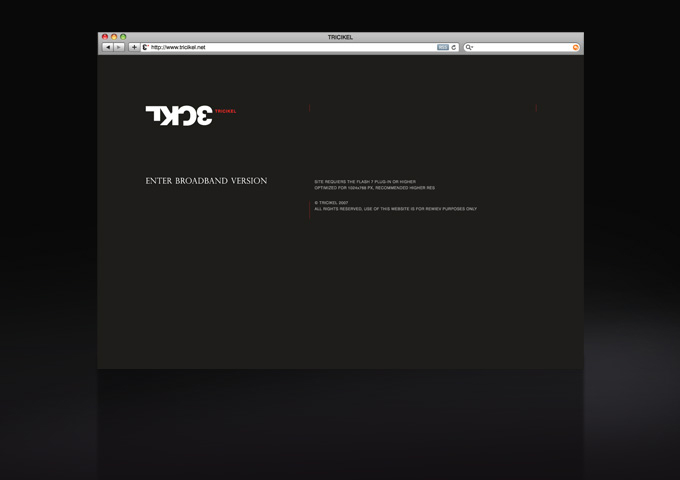Click the '© Tricikel 2007' text
The height and width of the screenshot is (480, 680).
pyautogui.click(x=331, y=202)
